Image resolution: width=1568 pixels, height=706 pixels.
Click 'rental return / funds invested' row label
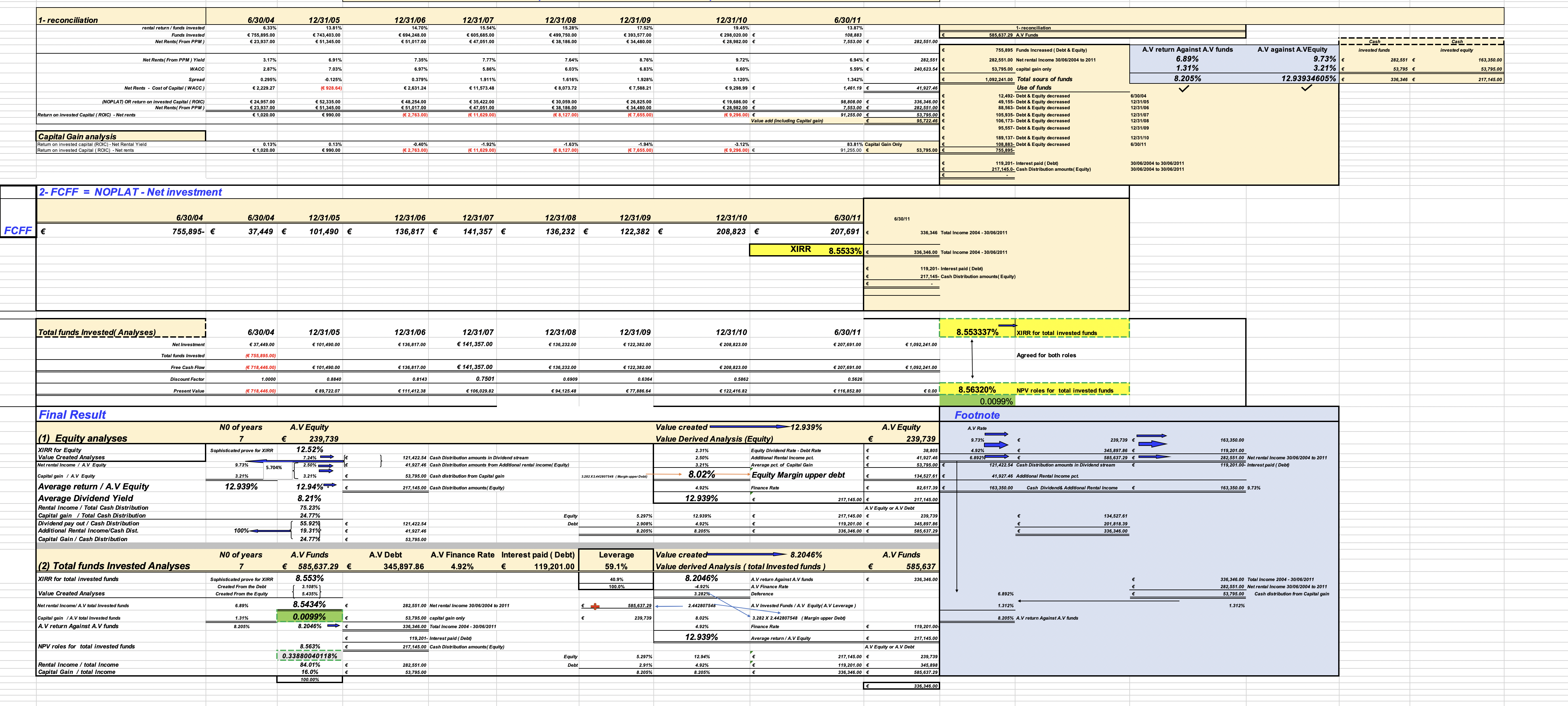click(x=173, y=28)
